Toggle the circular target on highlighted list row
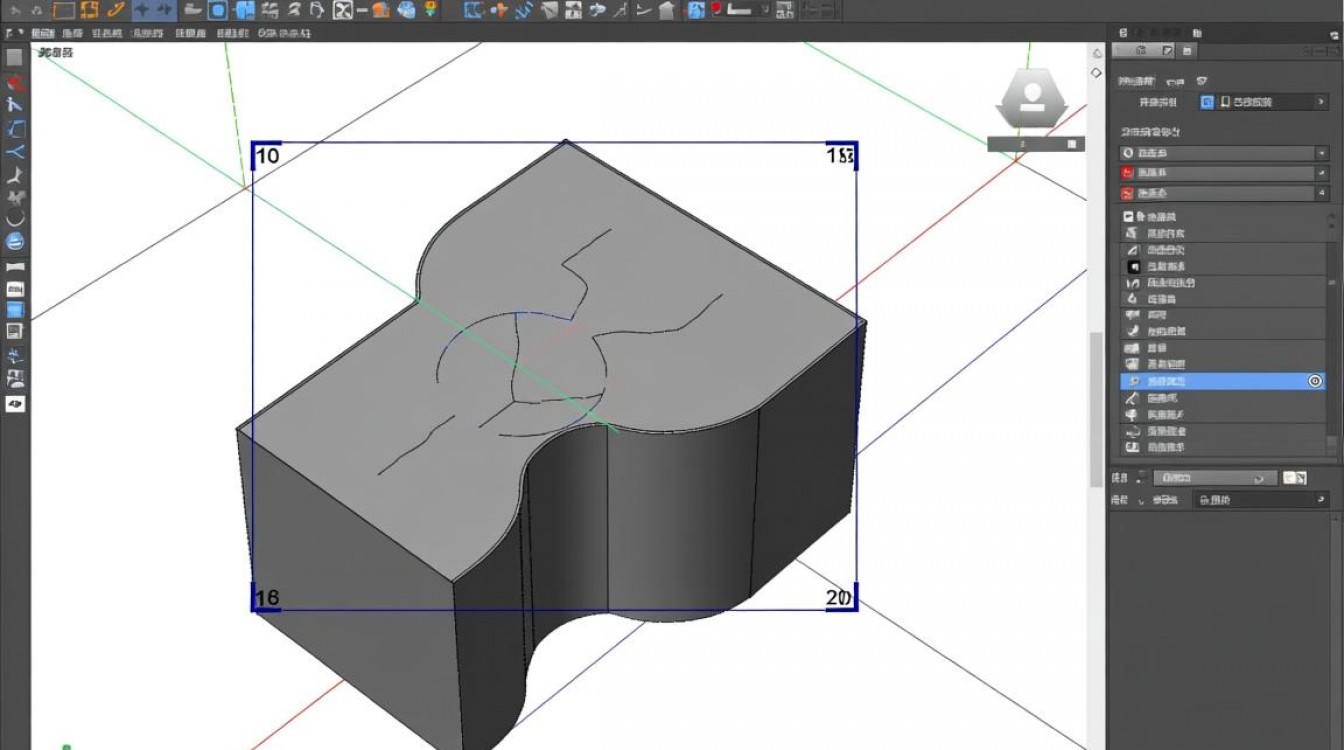The image size is (1344, 750). 1315,381
